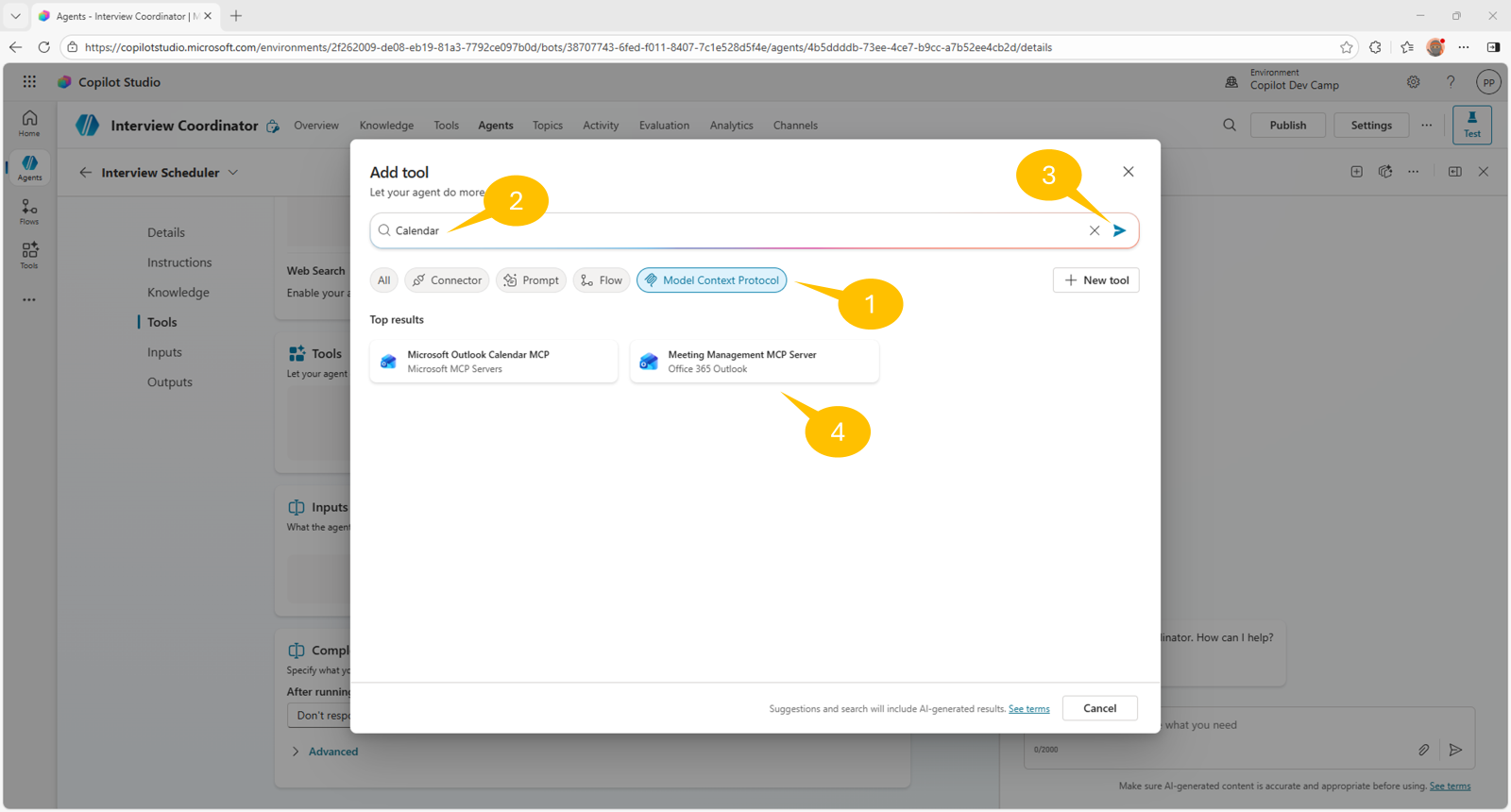Viewport: 1511px width, 812px height.
Task: Open browser settings and more menu
Action: (x=1464, y=47)
